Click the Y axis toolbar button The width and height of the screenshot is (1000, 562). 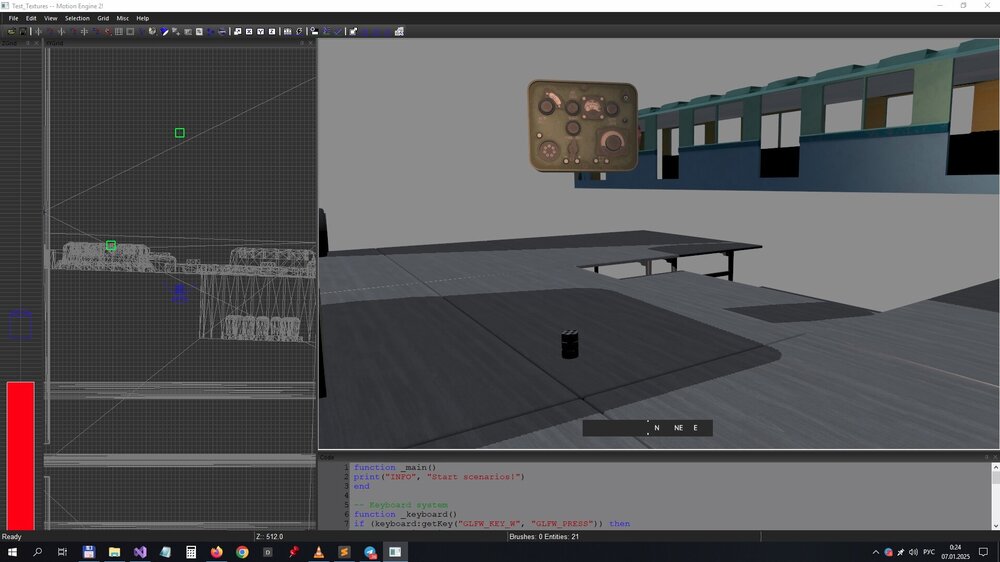(x=261, y=31)
